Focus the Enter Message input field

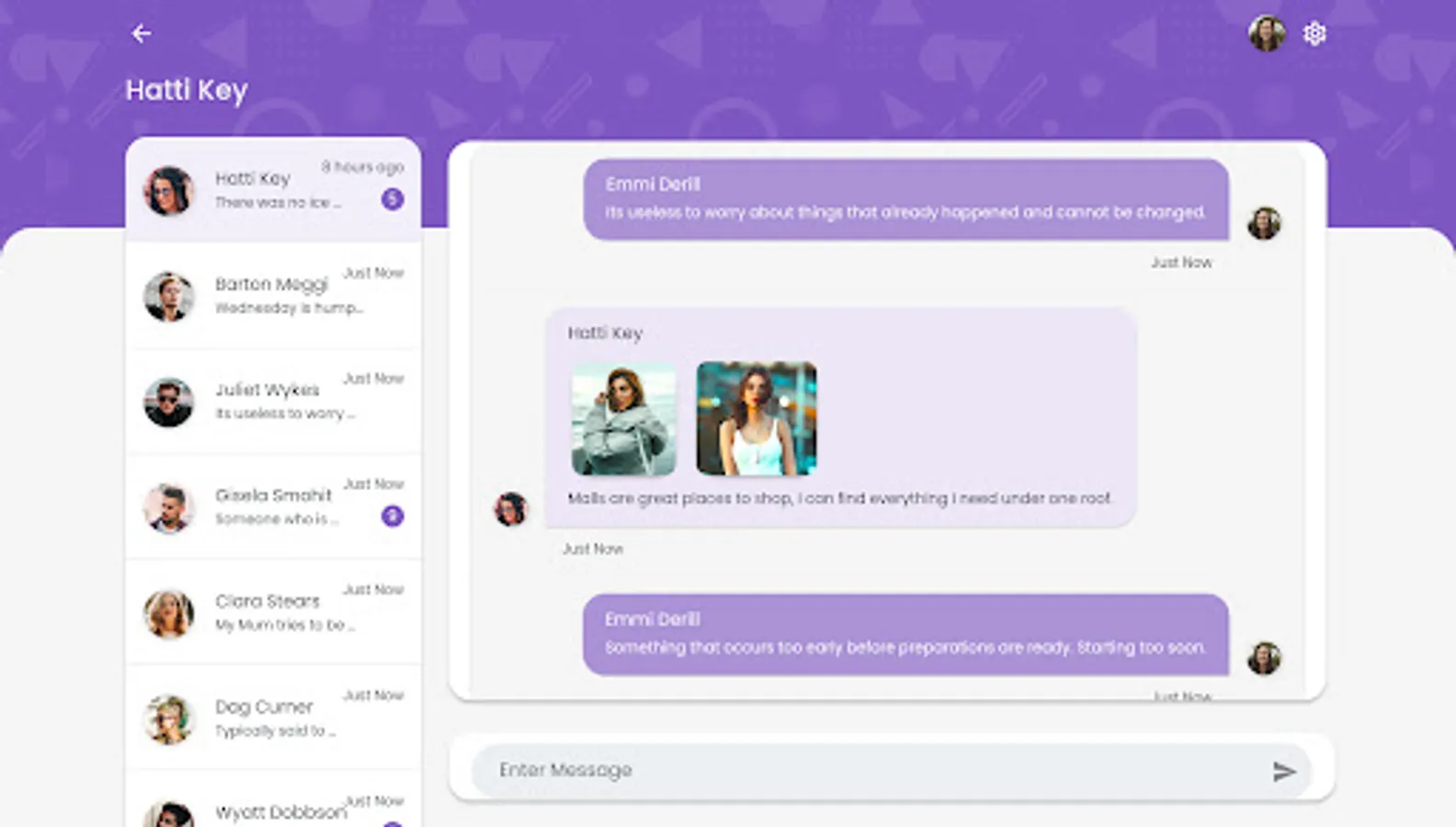[891, 770]
